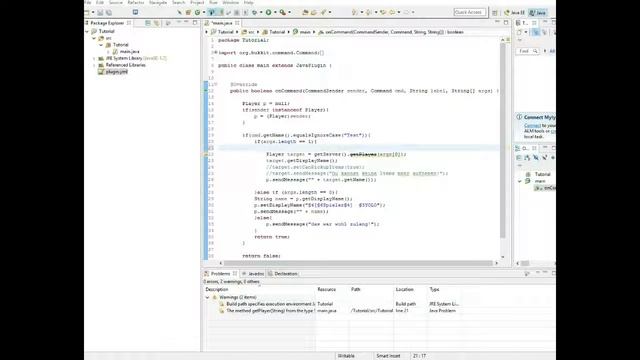Open the Source menu
Viewport: 640px width, 360px height.
point(116,2)
